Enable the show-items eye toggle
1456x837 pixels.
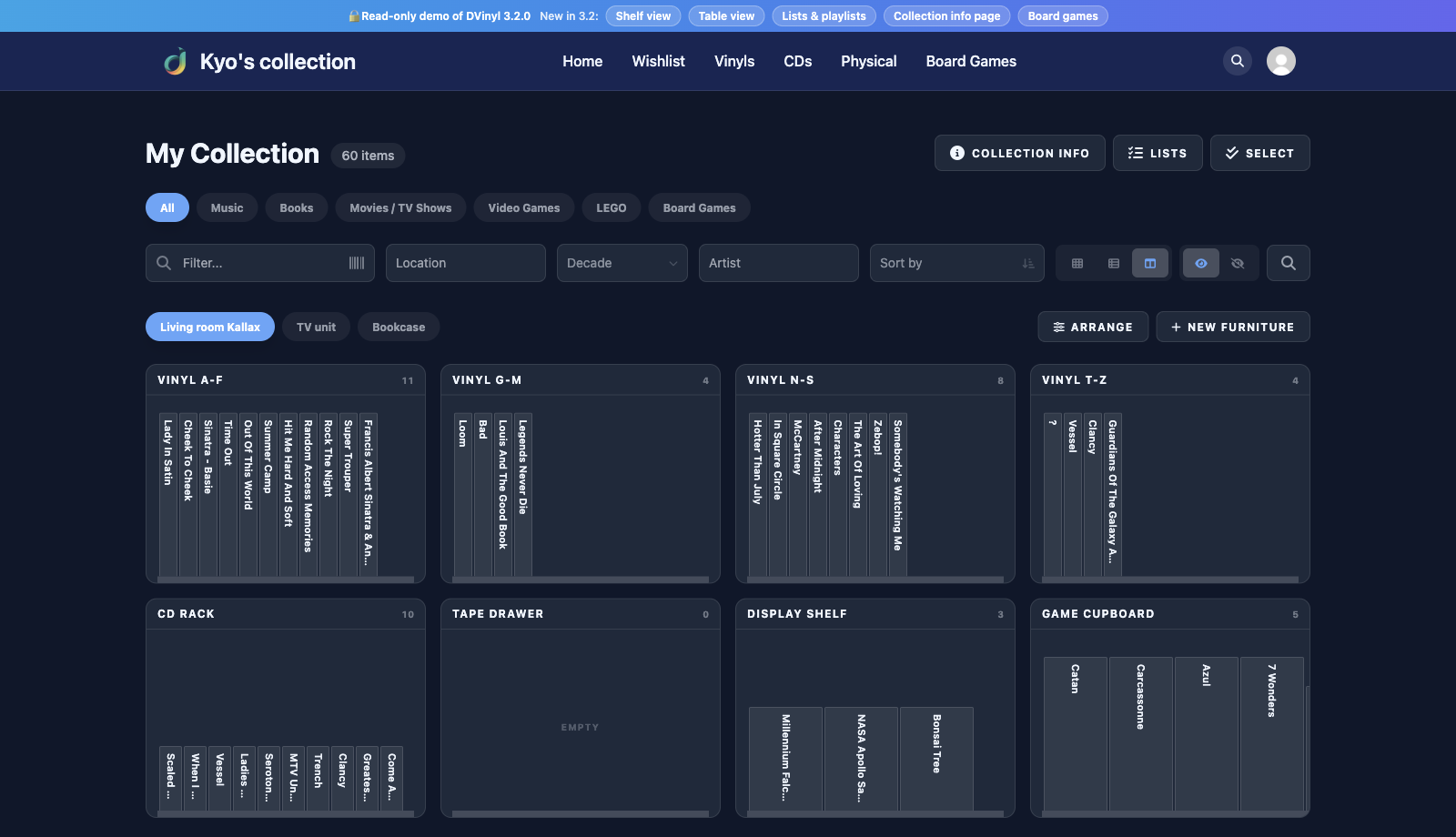point(1201,263)
